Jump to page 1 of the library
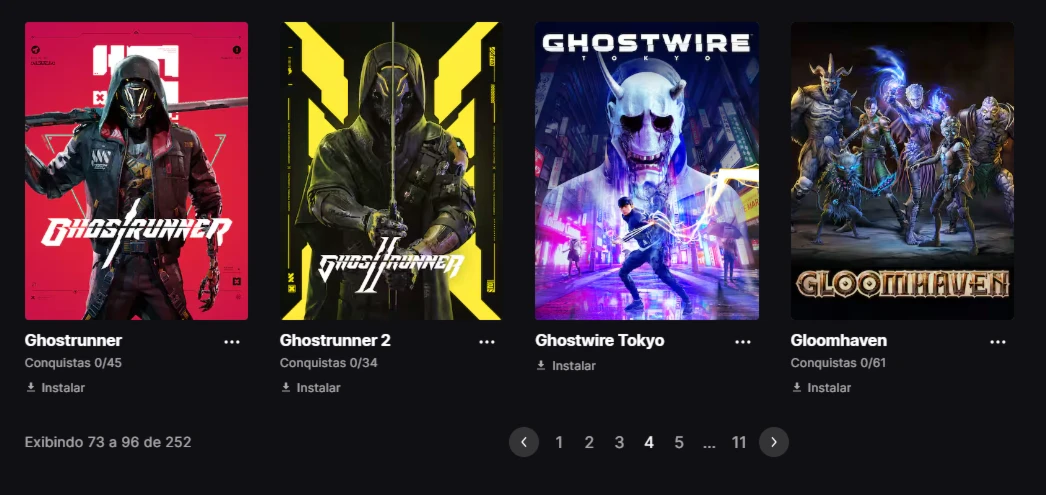 pyautogui.click(x=559, y=442)
